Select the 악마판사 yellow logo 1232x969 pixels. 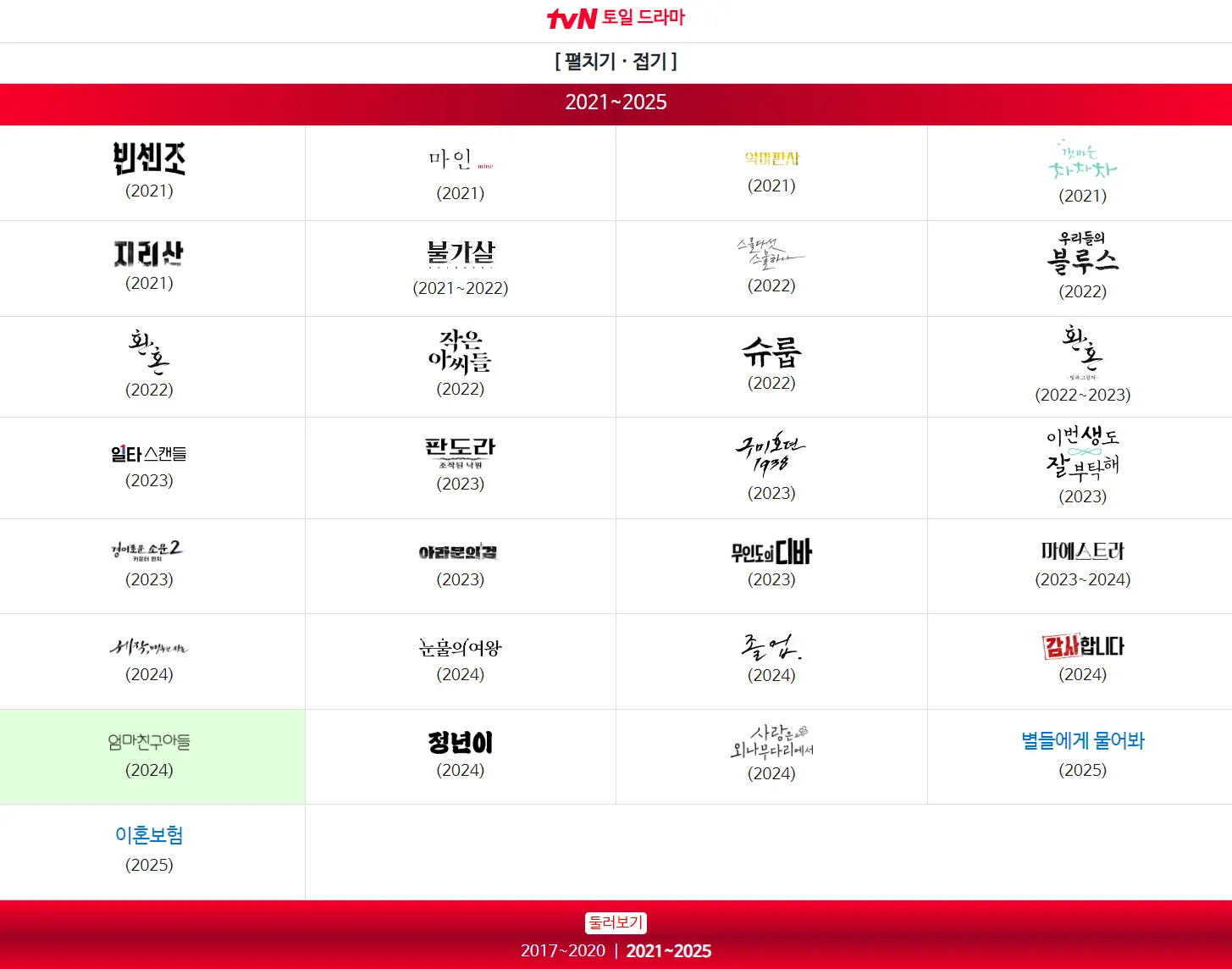[771, 158]
